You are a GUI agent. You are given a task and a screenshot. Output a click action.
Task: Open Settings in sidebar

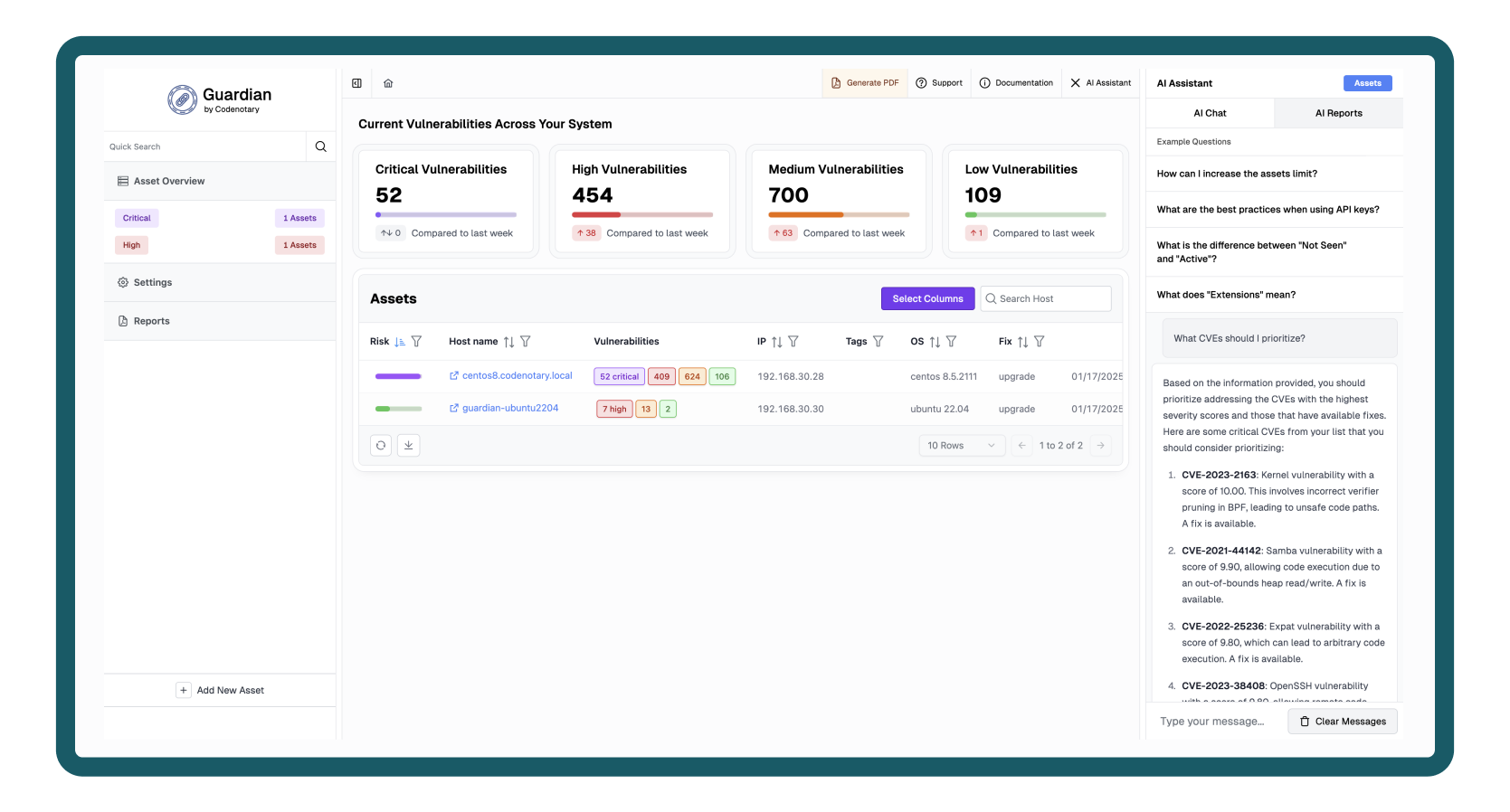(x=220, y=282)
